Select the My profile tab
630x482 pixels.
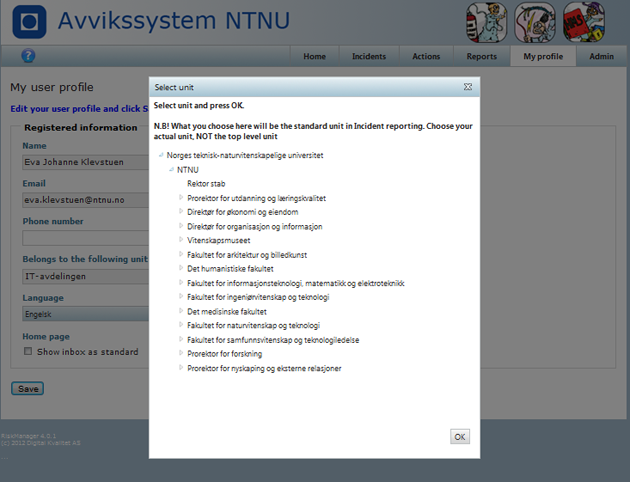(543, 56)
